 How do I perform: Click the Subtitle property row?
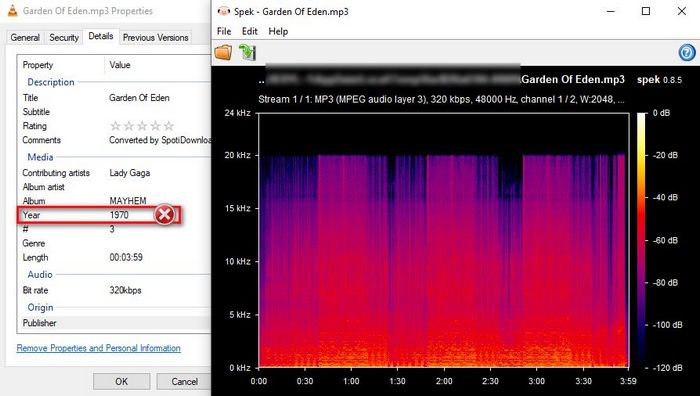pyautogui.click(x=114, y=112)
